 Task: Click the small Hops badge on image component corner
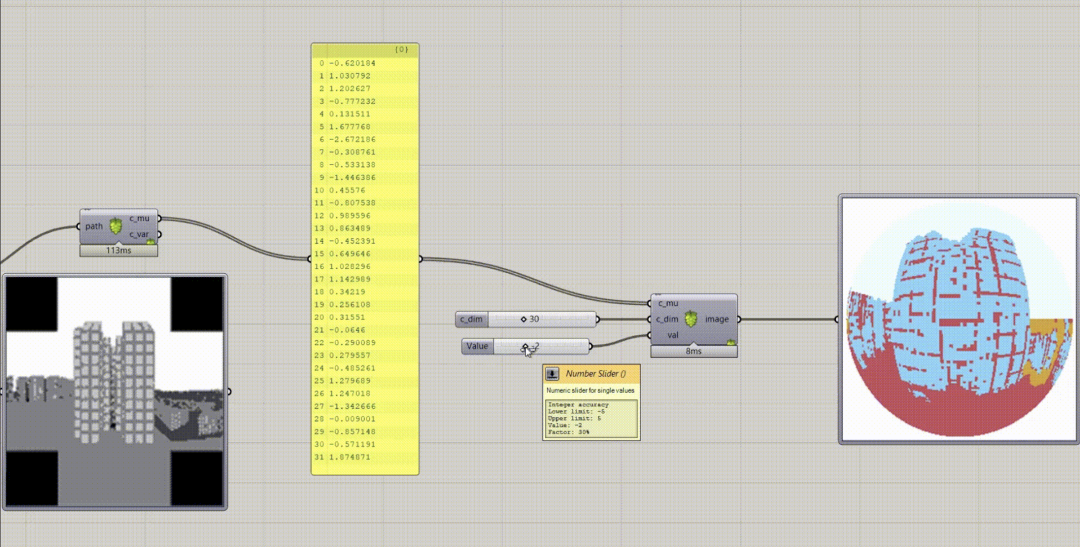(x=731, y=343)
